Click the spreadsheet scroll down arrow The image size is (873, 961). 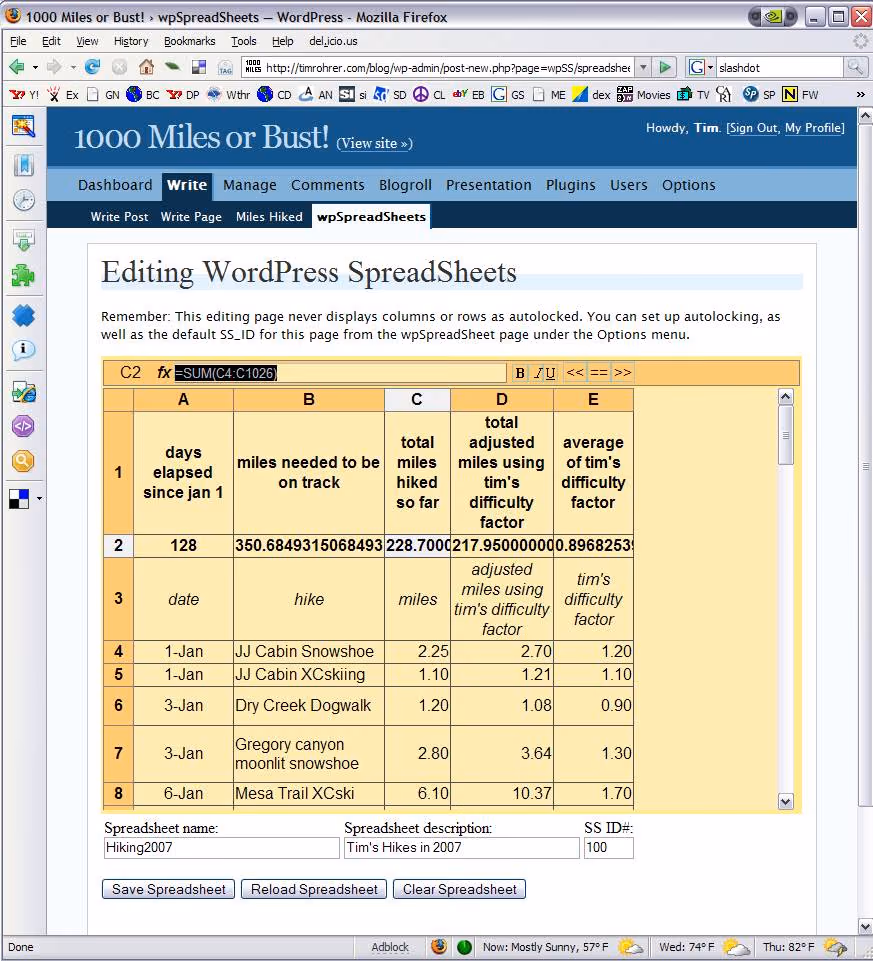click(x=785, y=801)
